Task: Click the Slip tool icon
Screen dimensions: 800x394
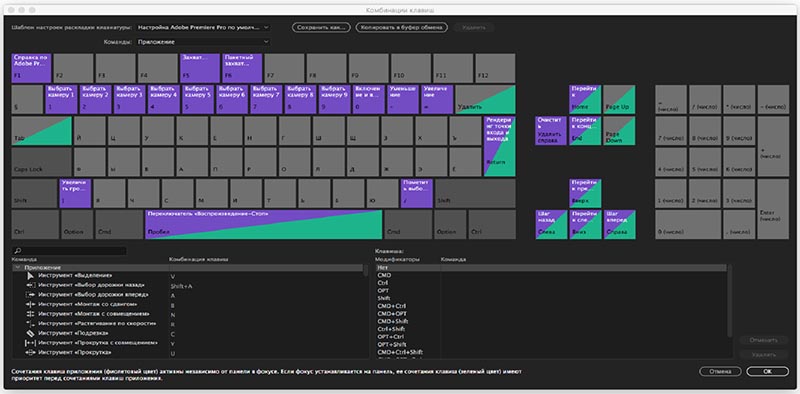Action: coord(30,343)
